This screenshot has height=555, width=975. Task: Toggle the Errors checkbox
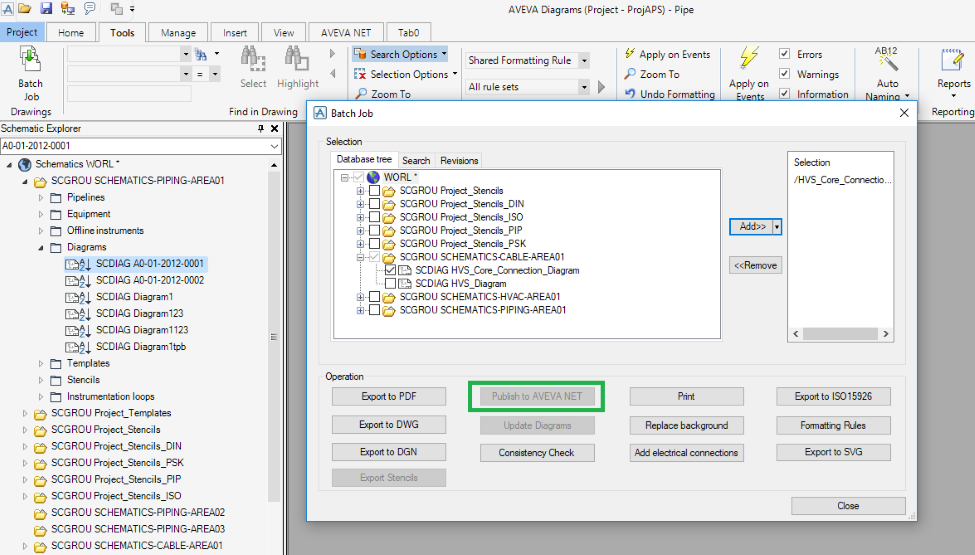tap(785, 54)
